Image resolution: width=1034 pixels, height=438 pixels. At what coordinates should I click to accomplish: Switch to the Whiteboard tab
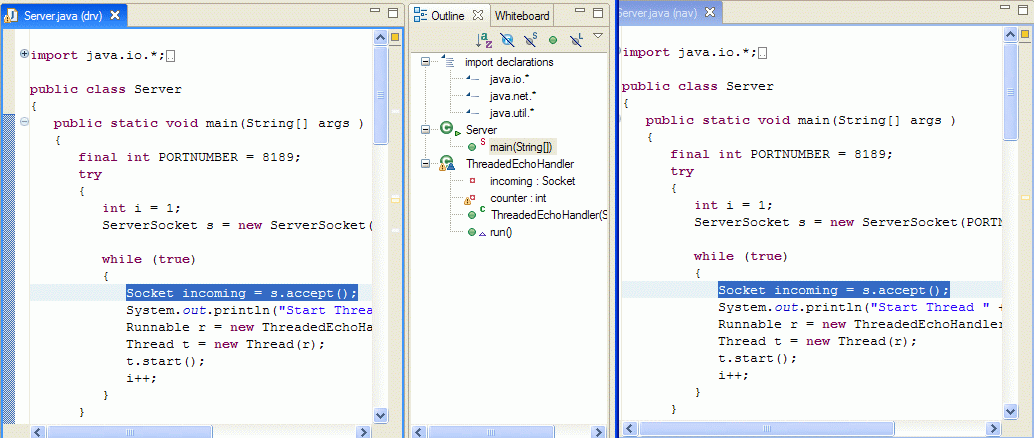[521, 16]
